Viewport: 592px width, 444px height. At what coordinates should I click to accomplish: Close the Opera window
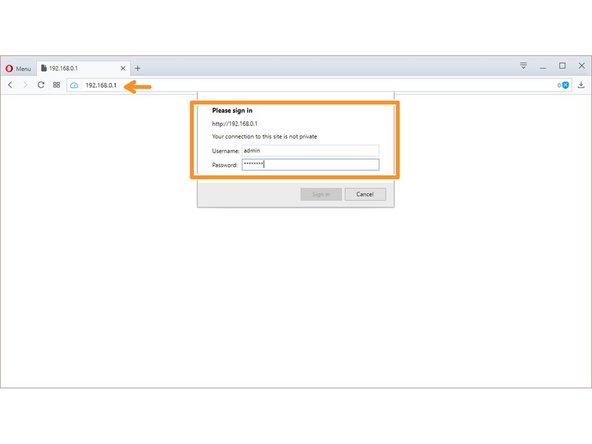pyautogui.click(x=582, y=66)
